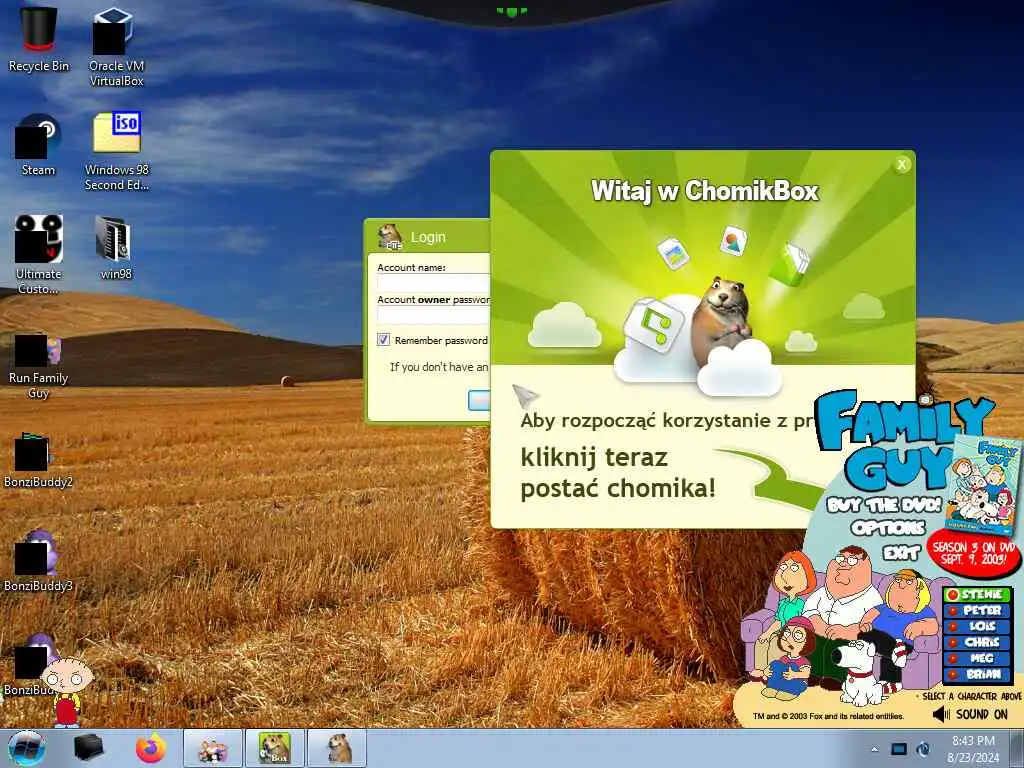Click the green-dotted dock tab at top of the screen
The image size is (1024, 768).
click(x=511, y=10)
